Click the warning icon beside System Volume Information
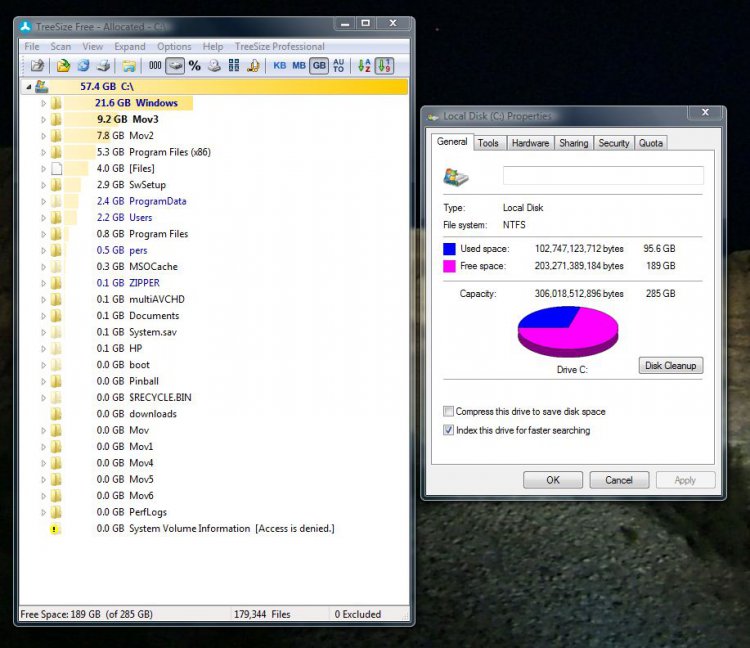This screenshot has width=750, height=648. coord(54,529)
